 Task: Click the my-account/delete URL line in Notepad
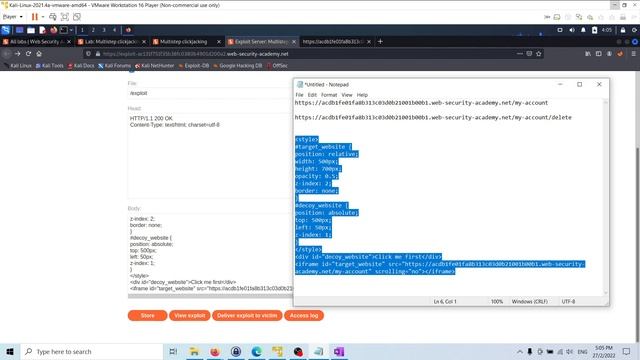pyautogui.click(x=433, y=117)
